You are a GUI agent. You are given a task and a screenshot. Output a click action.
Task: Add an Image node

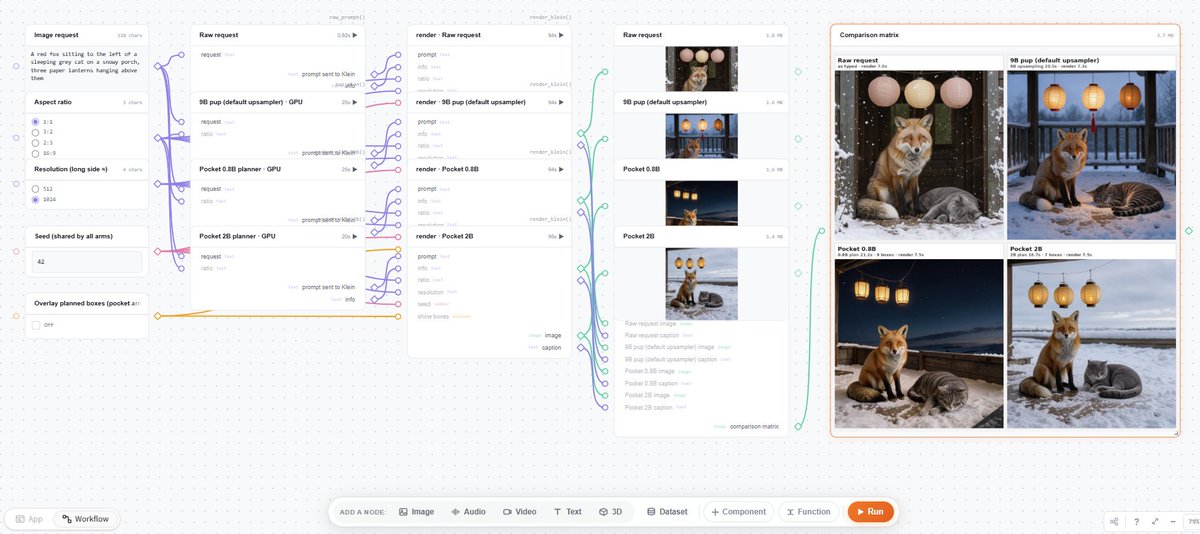point(417,511)
